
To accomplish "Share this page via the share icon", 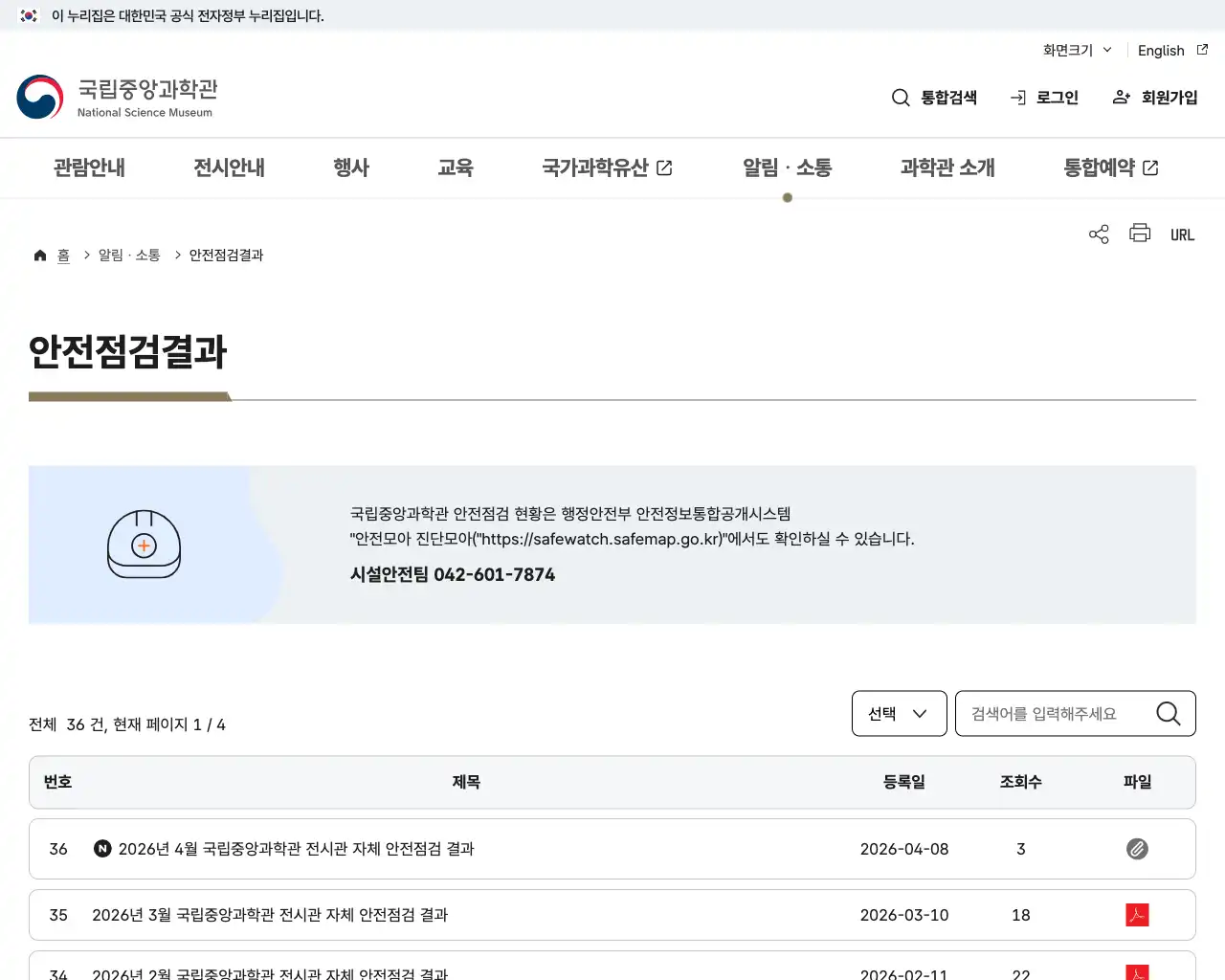I will coord(1098,234).
